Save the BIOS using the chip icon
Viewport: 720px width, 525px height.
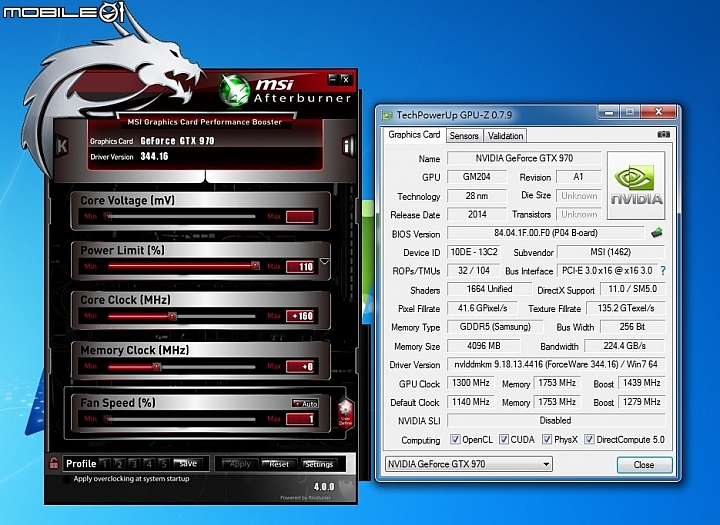(657, 233)
